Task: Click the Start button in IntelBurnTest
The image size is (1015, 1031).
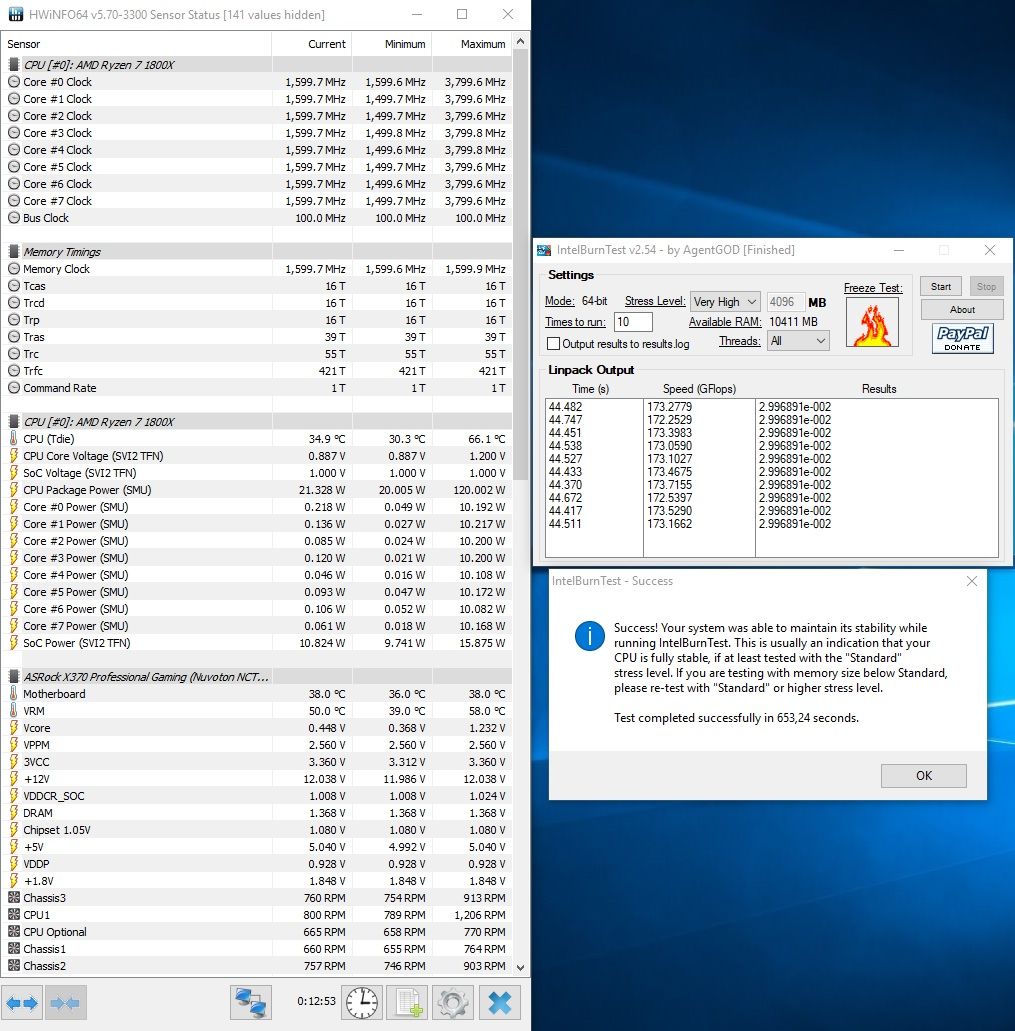Action: [940, 287]
